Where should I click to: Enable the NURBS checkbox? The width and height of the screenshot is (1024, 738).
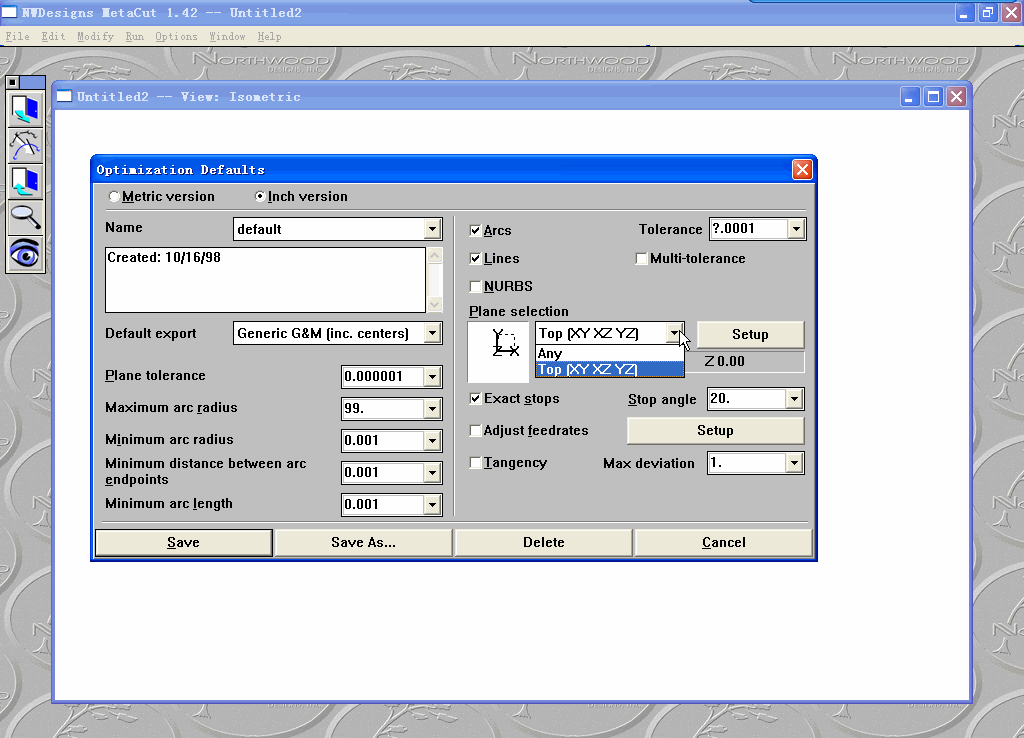pos(475,286)
